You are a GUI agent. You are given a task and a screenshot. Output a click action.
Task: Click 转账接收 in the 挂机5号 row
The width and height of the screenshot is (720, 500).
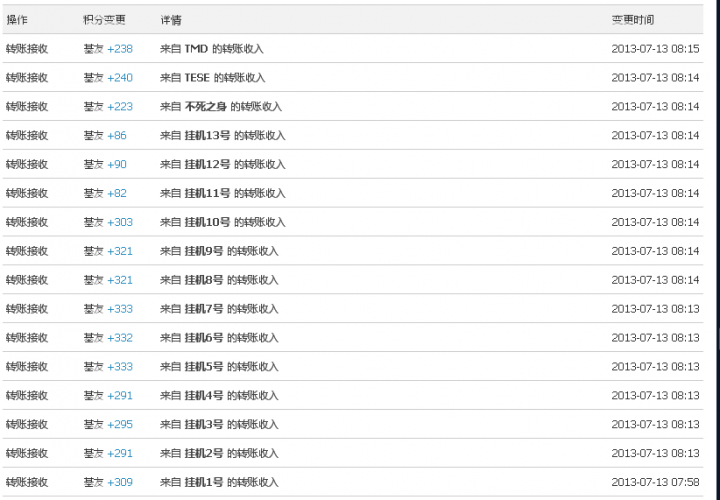click(x=27, y=367)
